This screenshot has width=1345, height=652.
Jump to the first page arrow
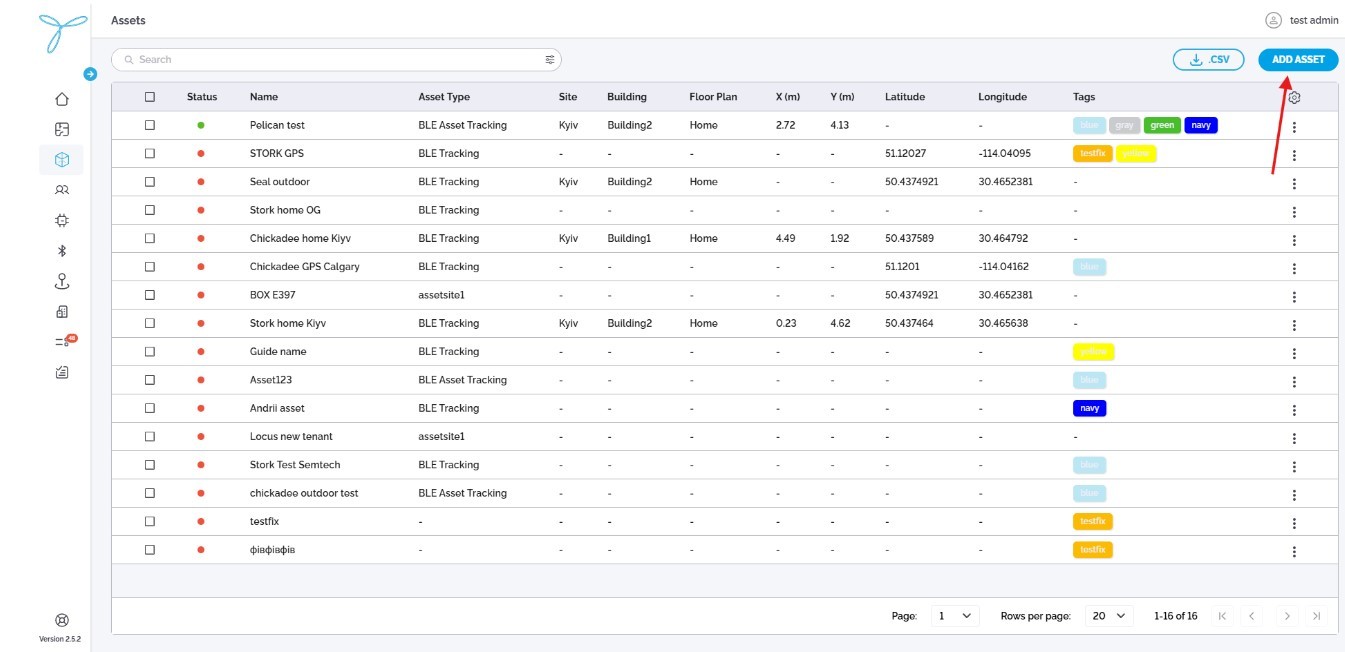pos(1221,616)
